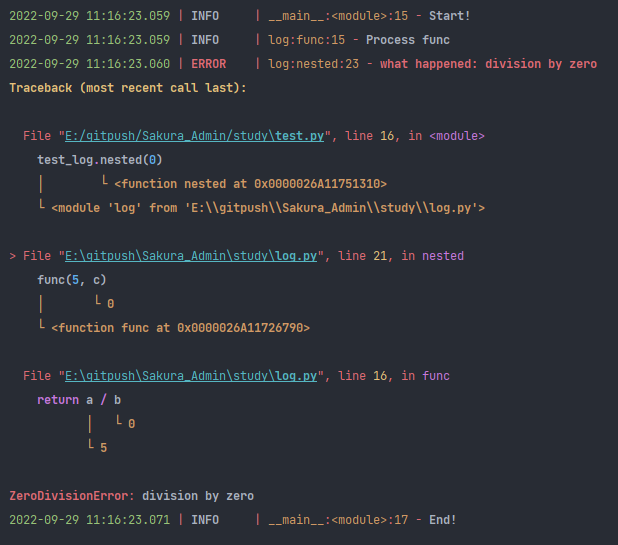The height and width of the screenshot is (545, 618).
Task: Click the 'Process func' log message
Action: (408, 40)
